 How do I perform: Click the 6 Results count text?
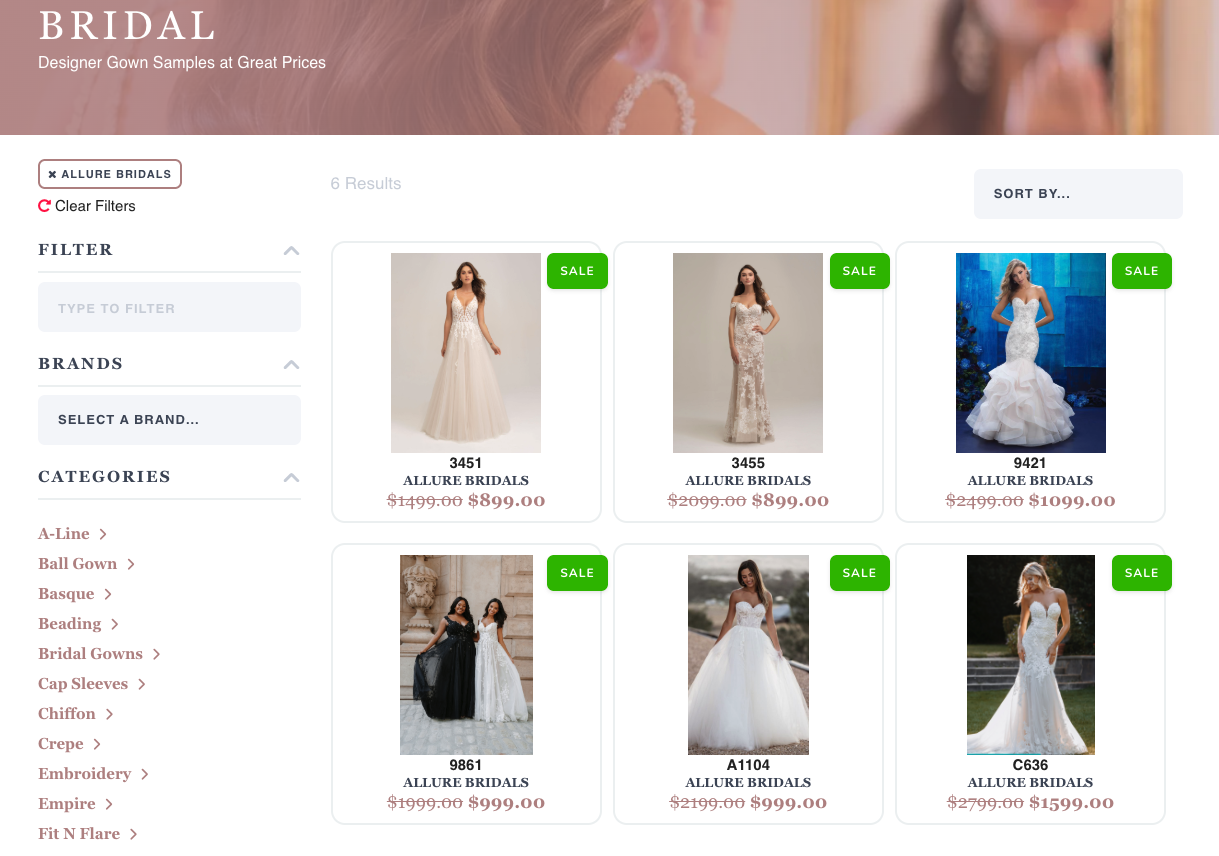tap(366, 184)
